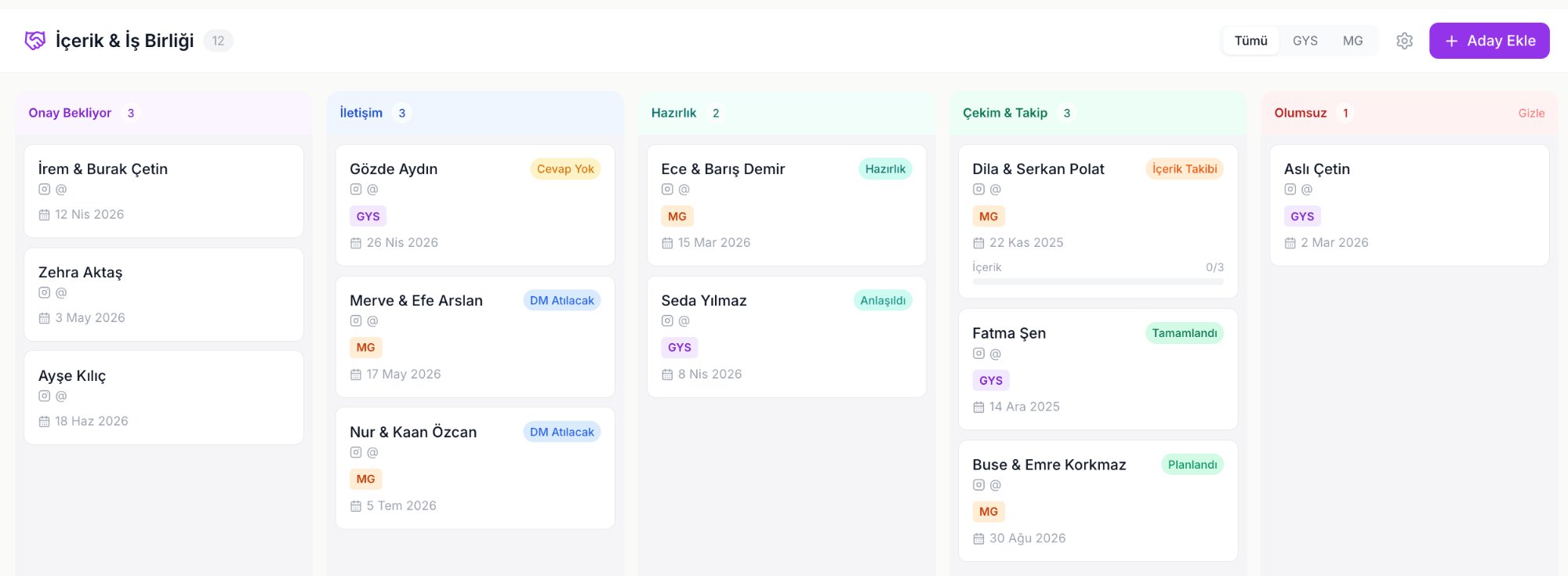
Task: Click the 8 Nis 2026 date text
Action: click(710, 375)
